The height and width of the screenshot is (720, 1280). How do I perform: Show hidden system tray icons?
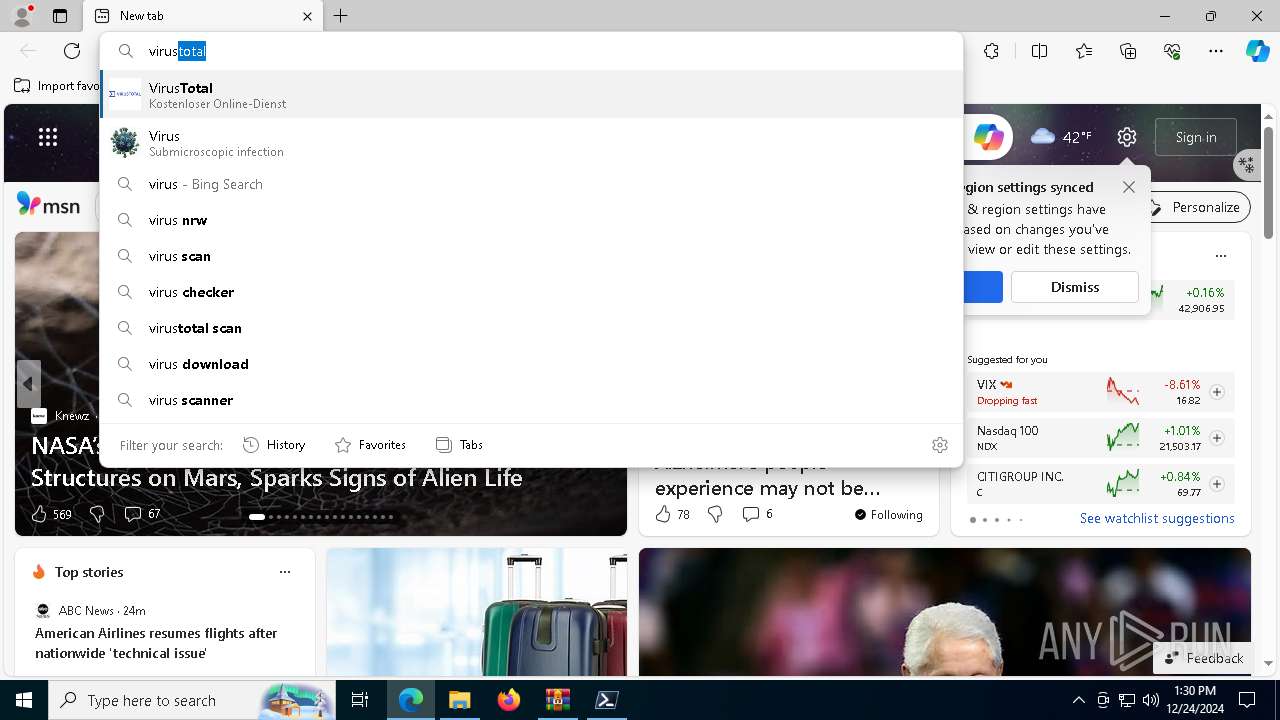1078,700
